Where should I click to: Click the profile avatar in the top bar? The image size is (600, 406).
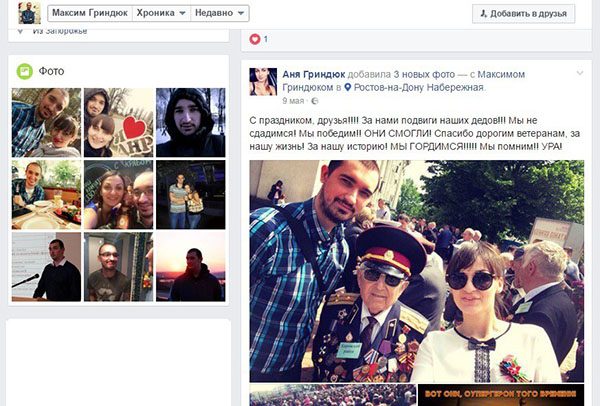(x=29, y=14)
